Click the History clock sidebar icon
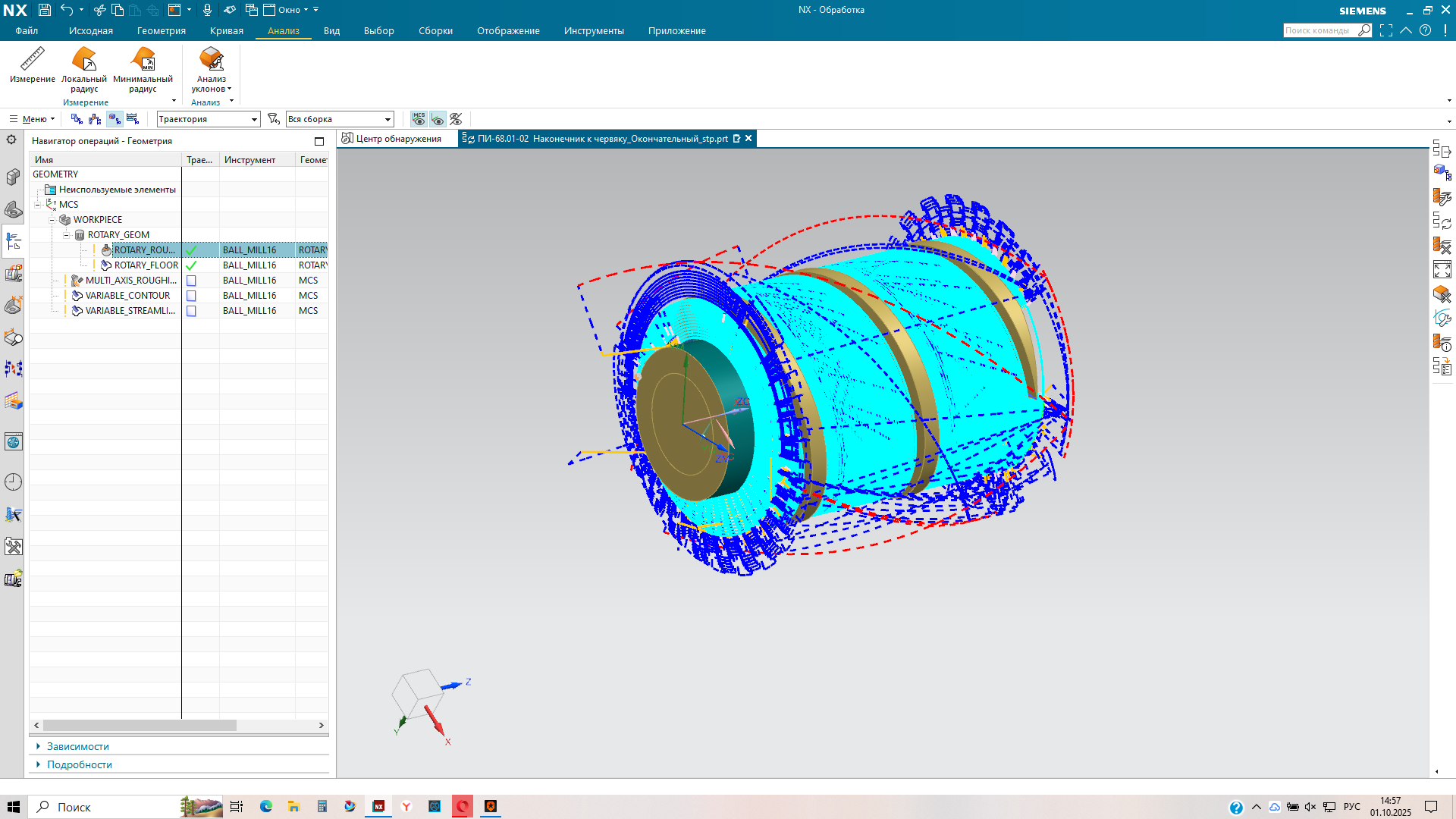This screenshot has width=1456, height=819. coord(14,482)
